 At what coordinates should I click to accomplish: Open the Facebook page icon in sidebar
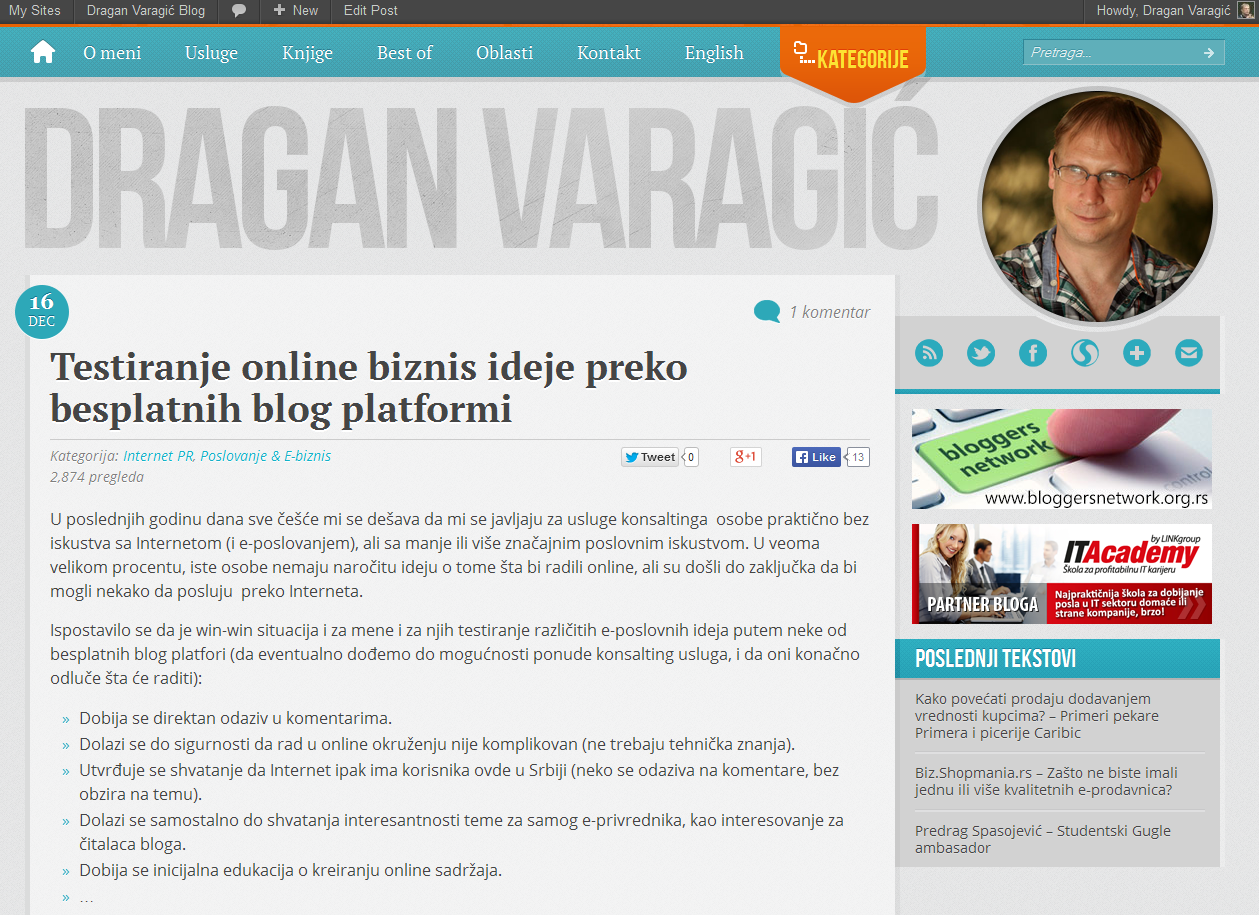point(1033,352)
